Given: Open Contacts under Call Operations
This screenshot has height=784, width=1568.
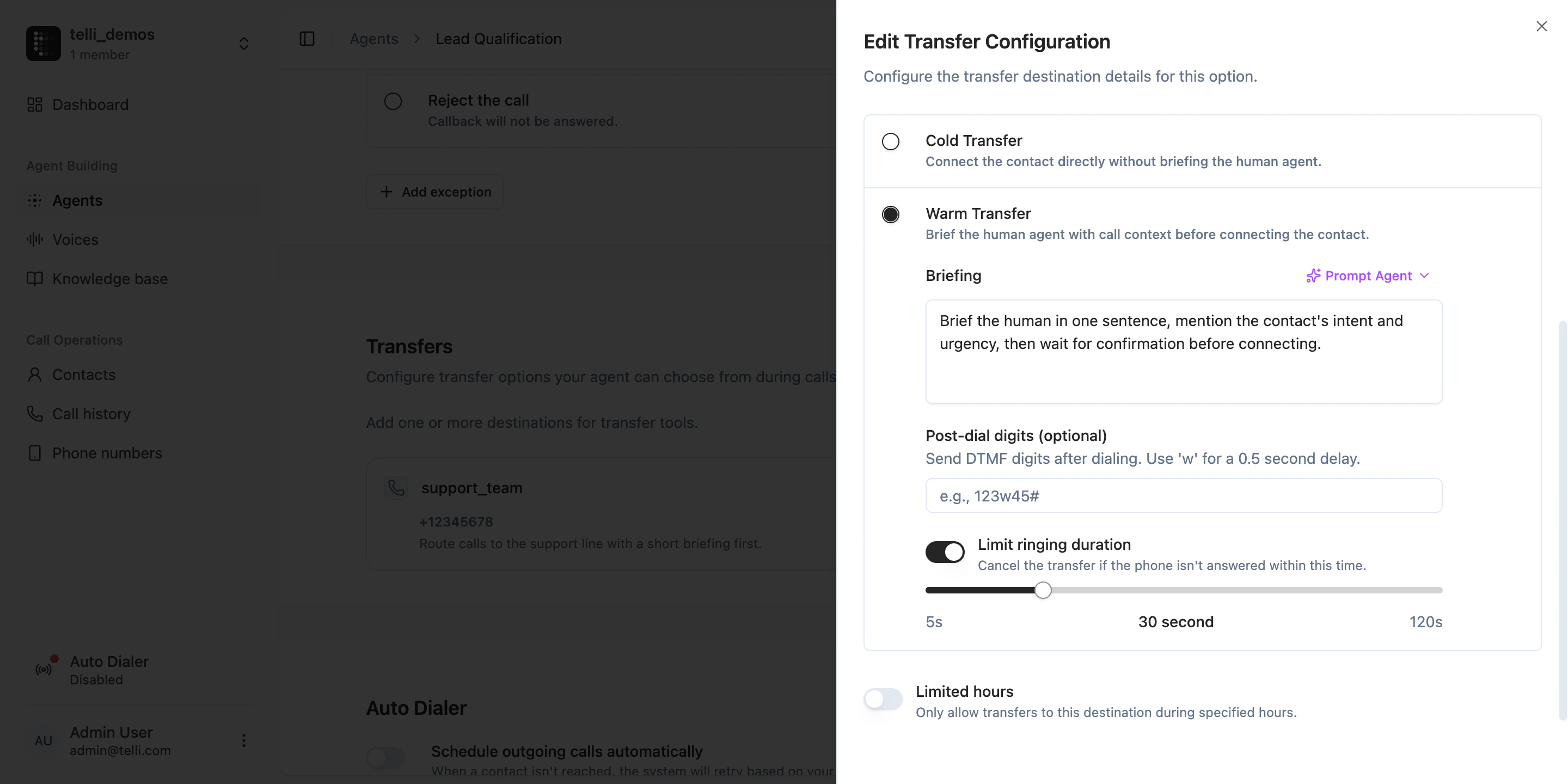Looking at the screenshot, I should click(83, 375).
